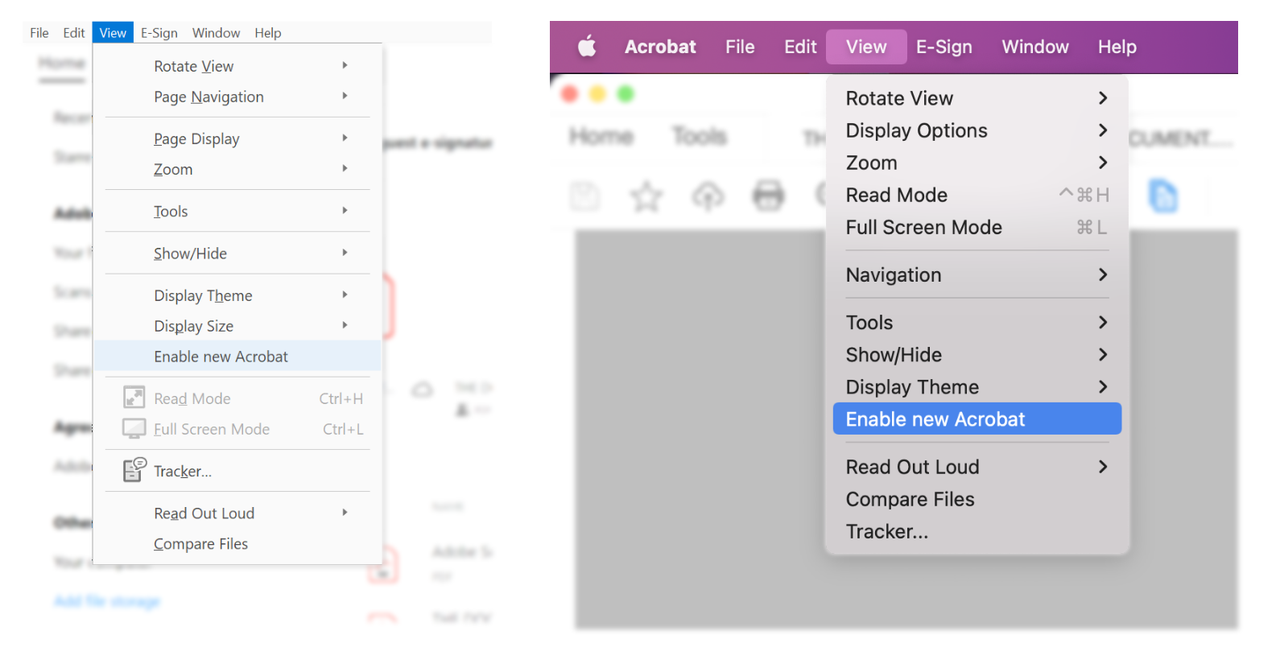
Task: Select Page Display in the Windows View menu
Action: point(197,139)
